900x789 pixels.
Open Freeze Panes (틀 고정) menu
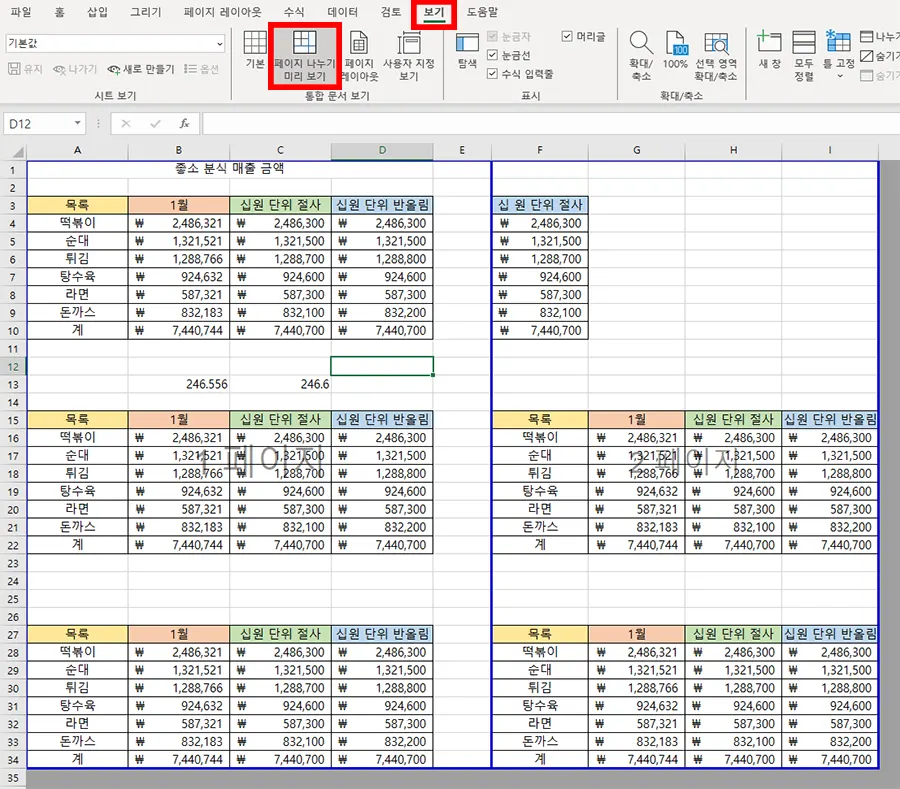[839, 56]
